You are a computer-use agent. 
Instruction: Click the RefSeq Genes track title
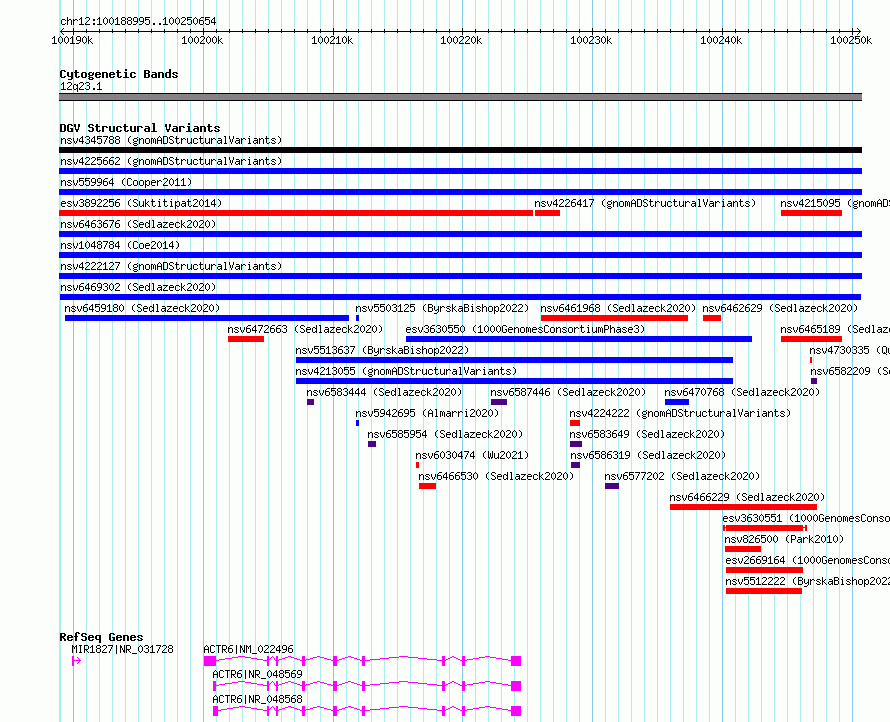click(102, 637)
